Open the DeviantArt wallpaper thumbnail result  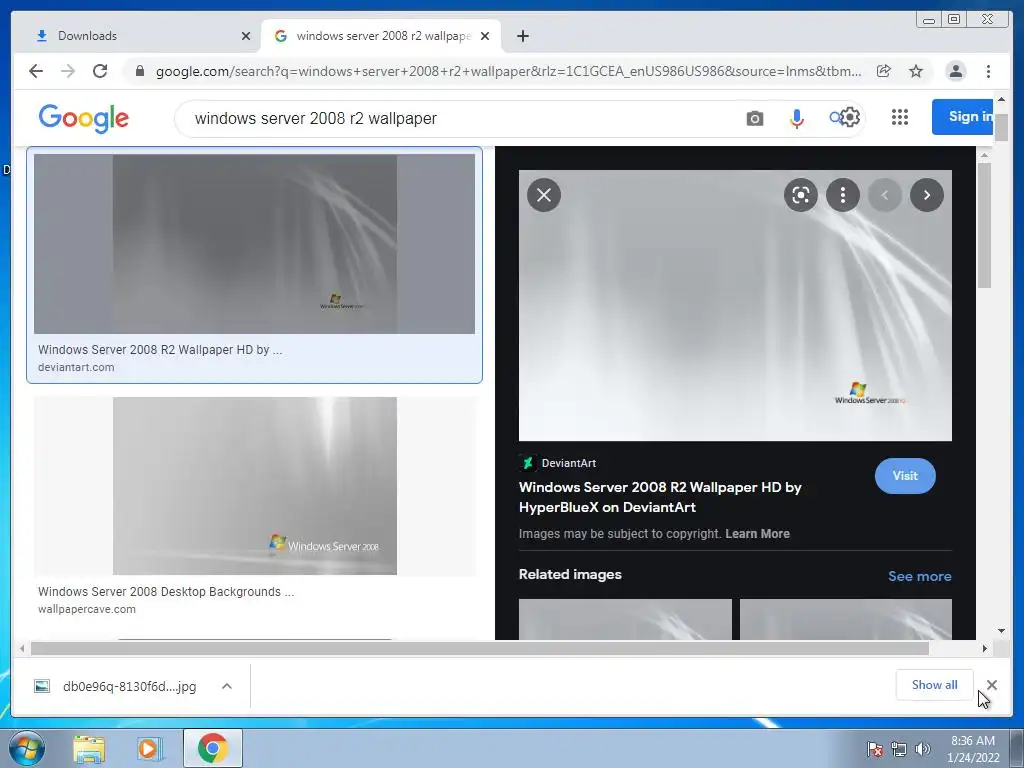point(255,244)
